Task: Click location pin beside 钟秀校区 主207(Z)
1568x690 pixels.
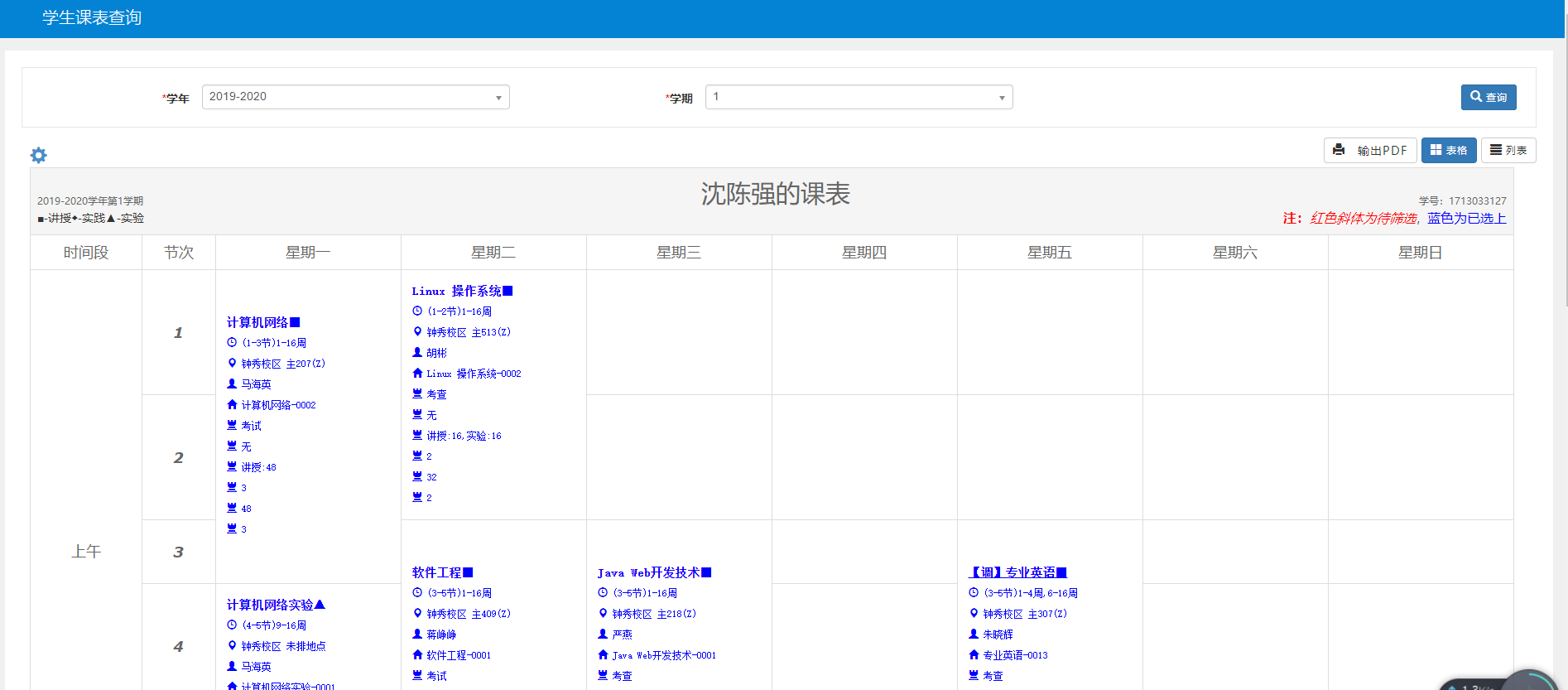Action: (232, 363)
